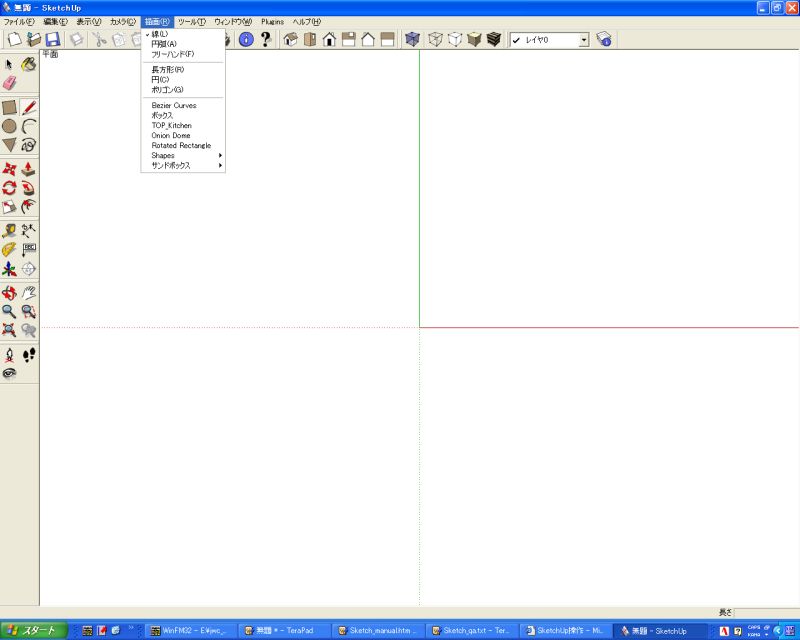Select 長方形(R) in the menu
800x640 pixels.
coord(183,69)
